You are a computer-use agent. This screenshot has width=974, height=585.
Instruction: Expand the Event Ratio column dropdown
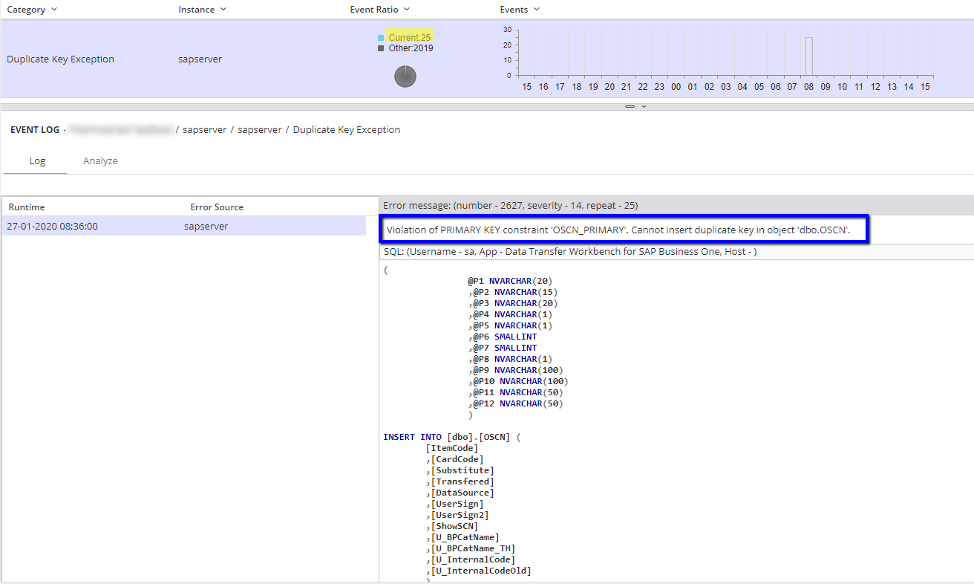(x=408, y=9)
